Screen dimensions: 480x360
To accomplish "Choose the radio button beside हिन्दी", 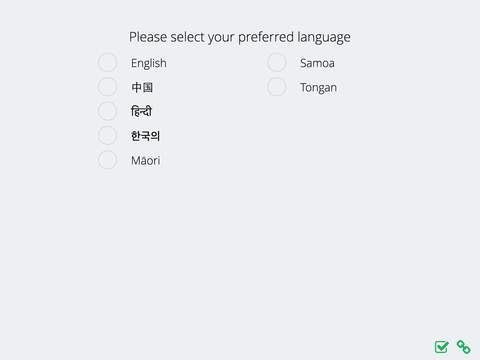I will coord(107,111).
